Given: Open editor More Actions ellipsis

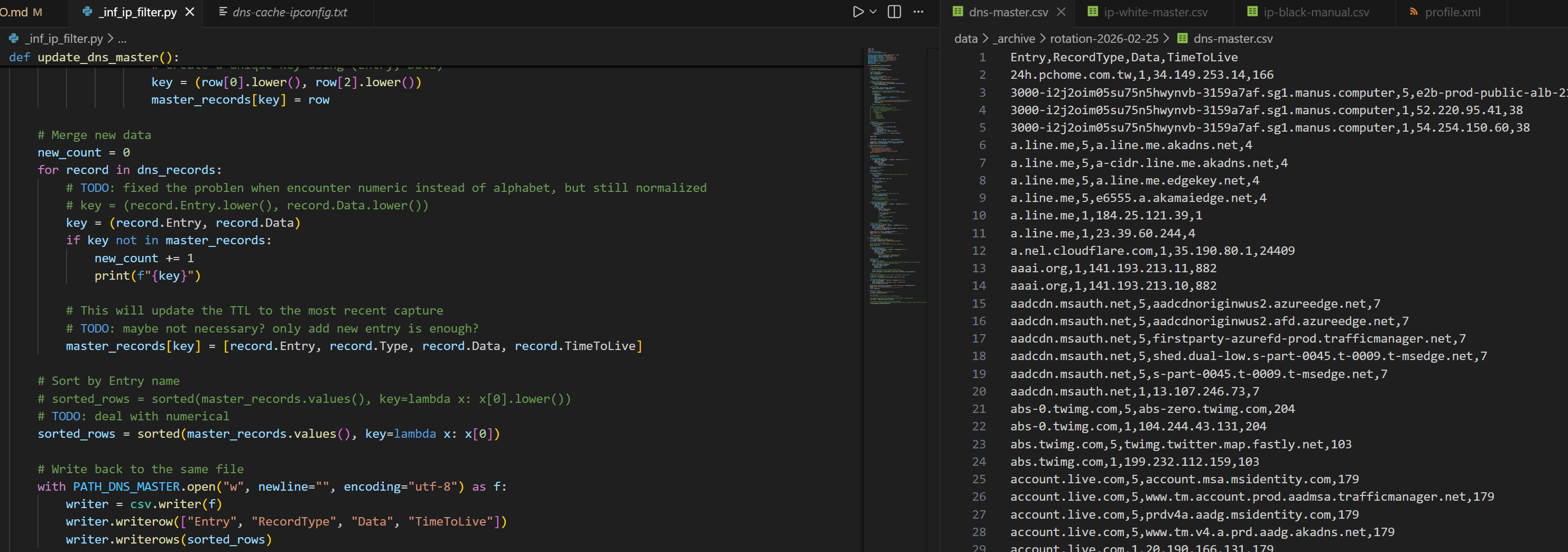Looking at the screenshot, I should (x=918, y=12).
